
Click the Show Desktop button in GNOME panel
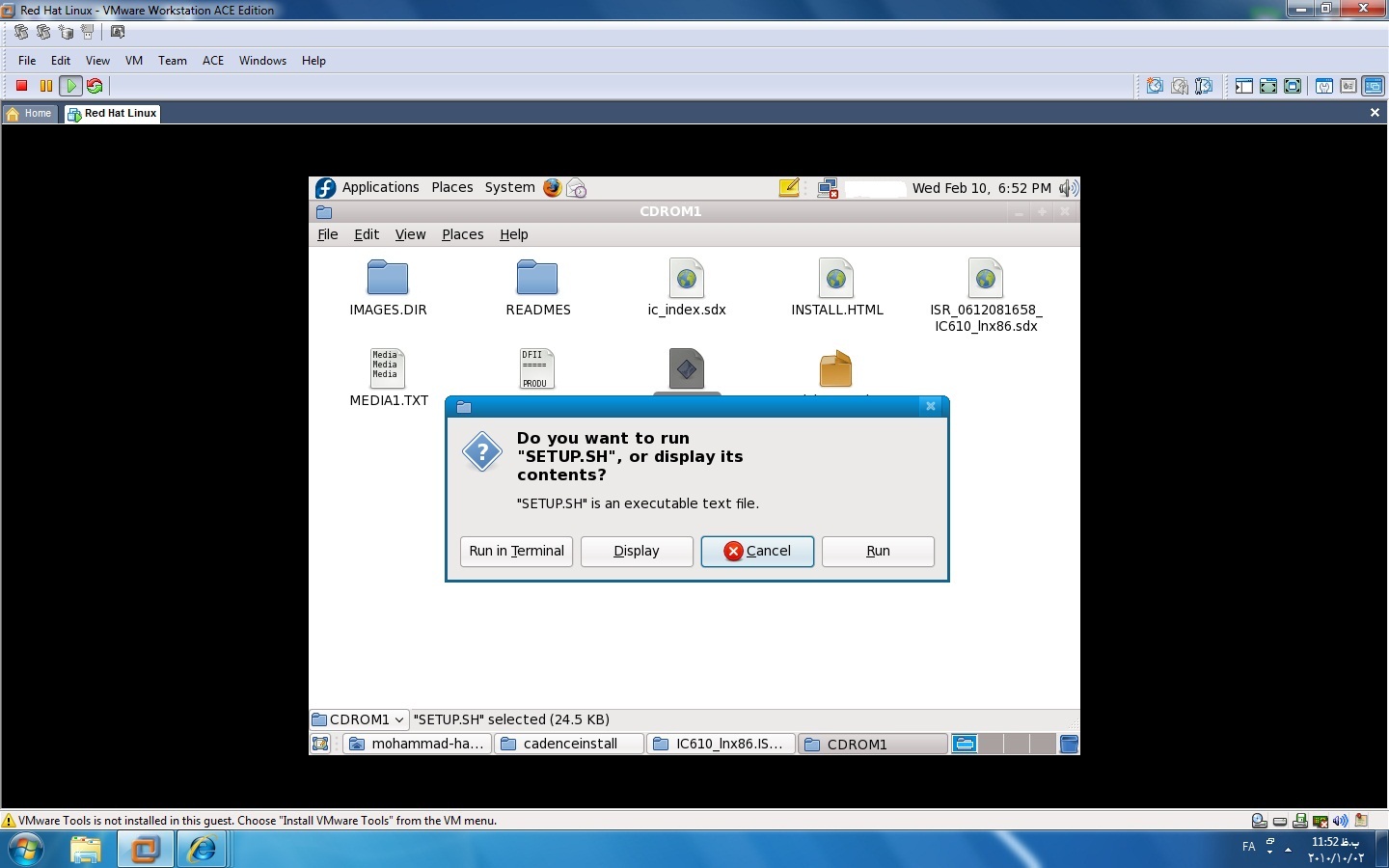coord(321,744)
